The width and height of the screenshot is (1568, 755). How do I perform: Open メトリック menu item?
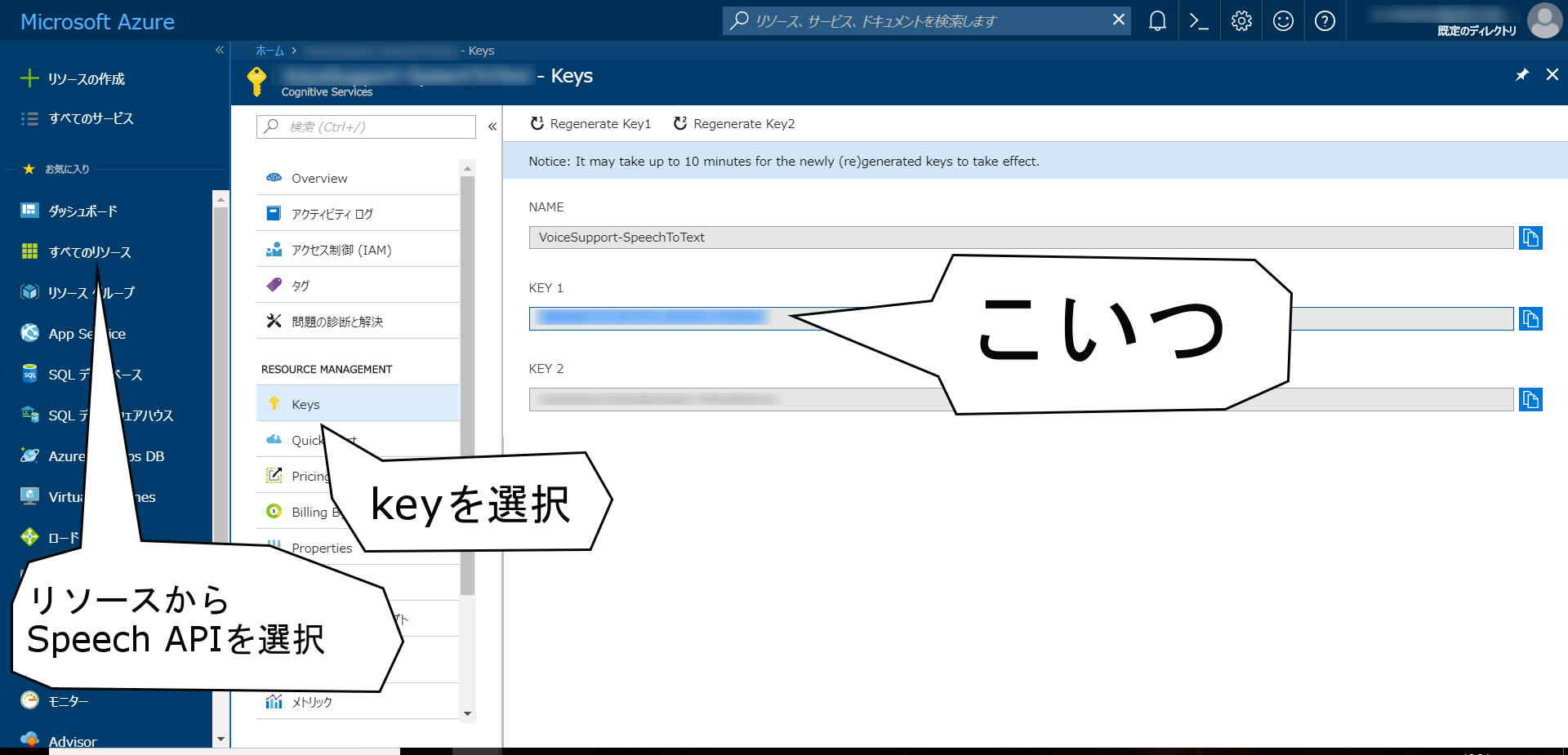(x=358, y=702)
